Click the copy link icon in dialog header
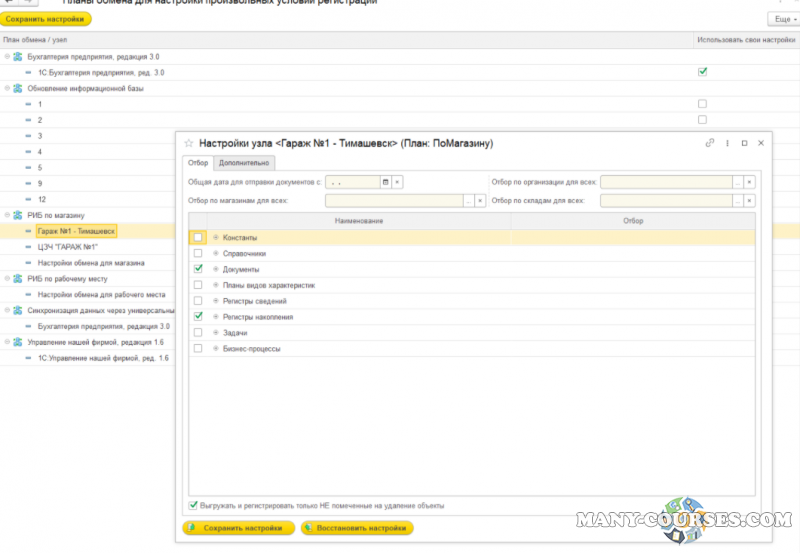This screenshot has width=800, height=553. (x=710, y=143)
